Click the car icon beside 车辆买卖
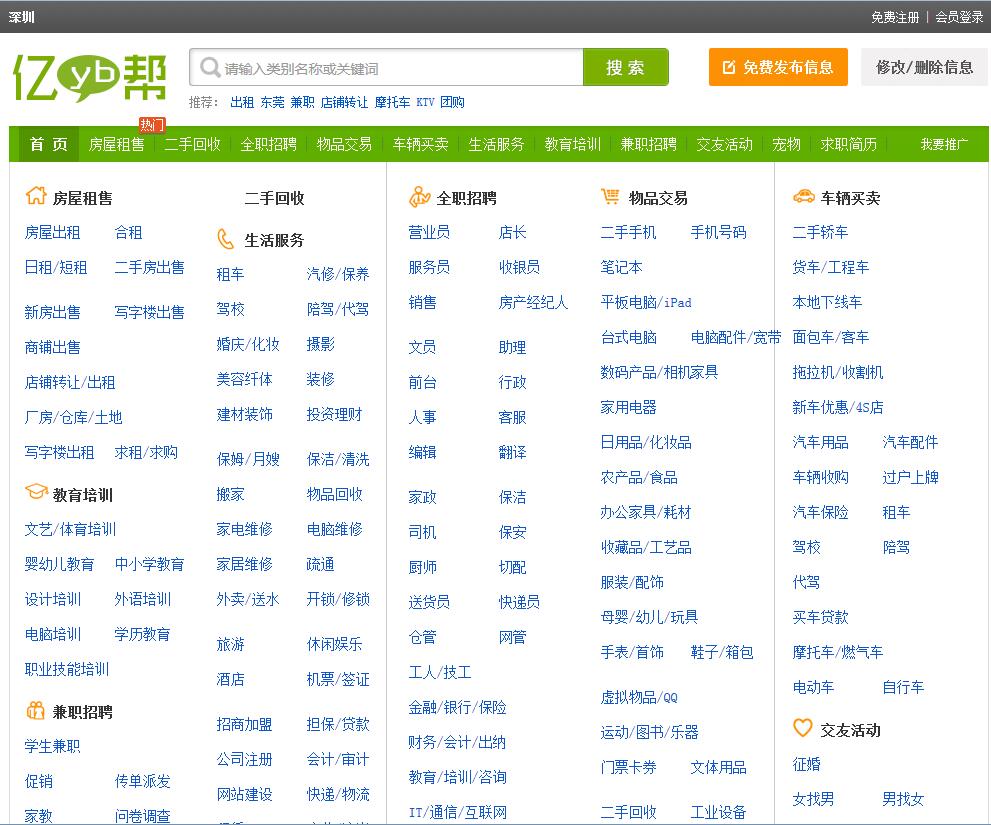The image size is (991, 825). pyautogui.click(x=803, y=197)
